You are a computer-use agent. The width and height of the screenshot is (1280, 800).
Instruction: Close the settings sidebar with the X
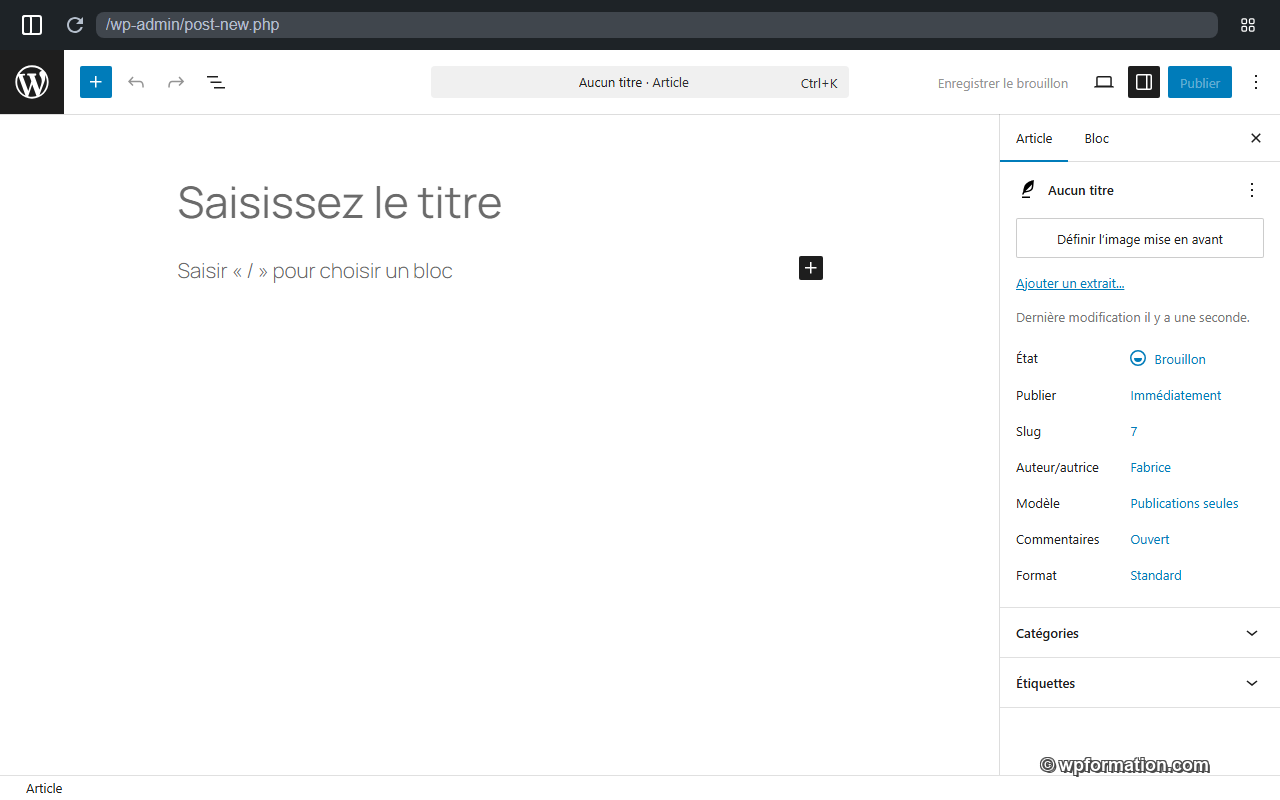point(1256,138)
